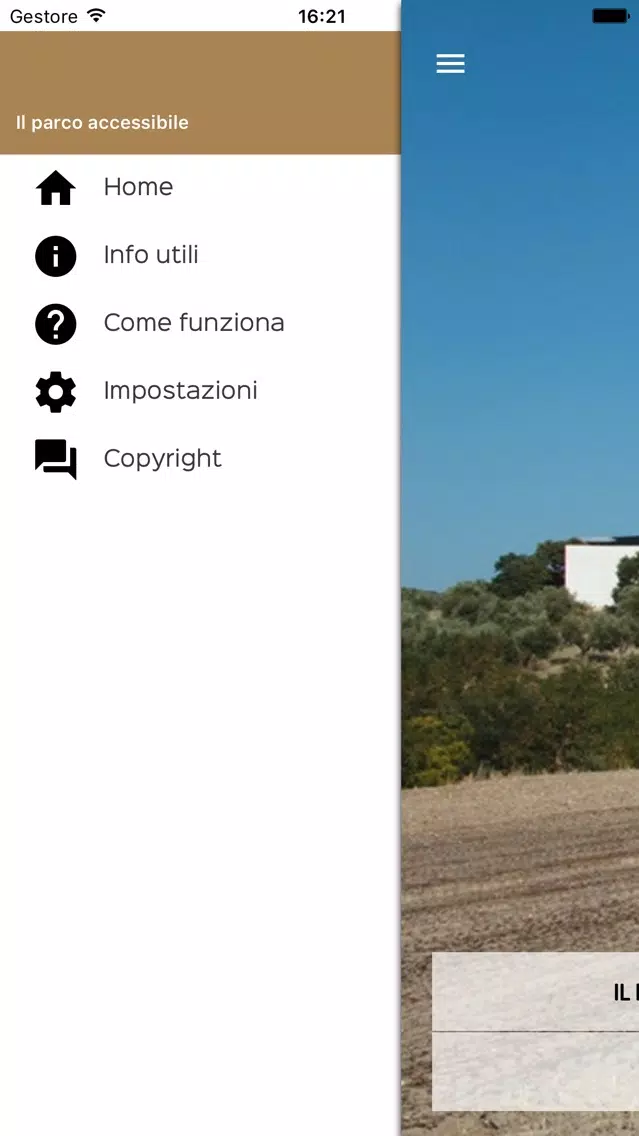
Task: Tap the battery icon in status bar
Action: coord(611,16)
